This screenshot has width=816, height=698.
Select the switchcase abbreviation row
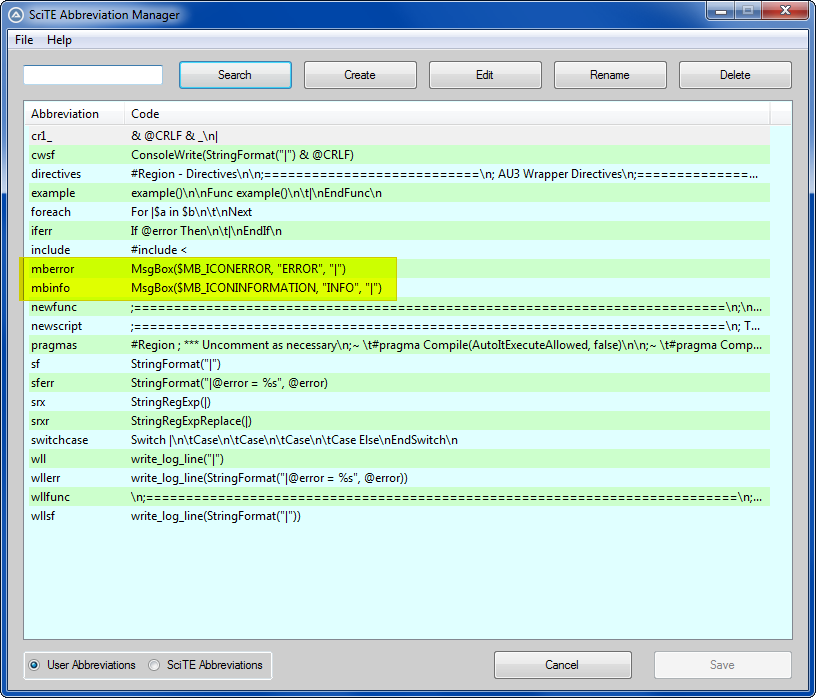tap(397, 440)
